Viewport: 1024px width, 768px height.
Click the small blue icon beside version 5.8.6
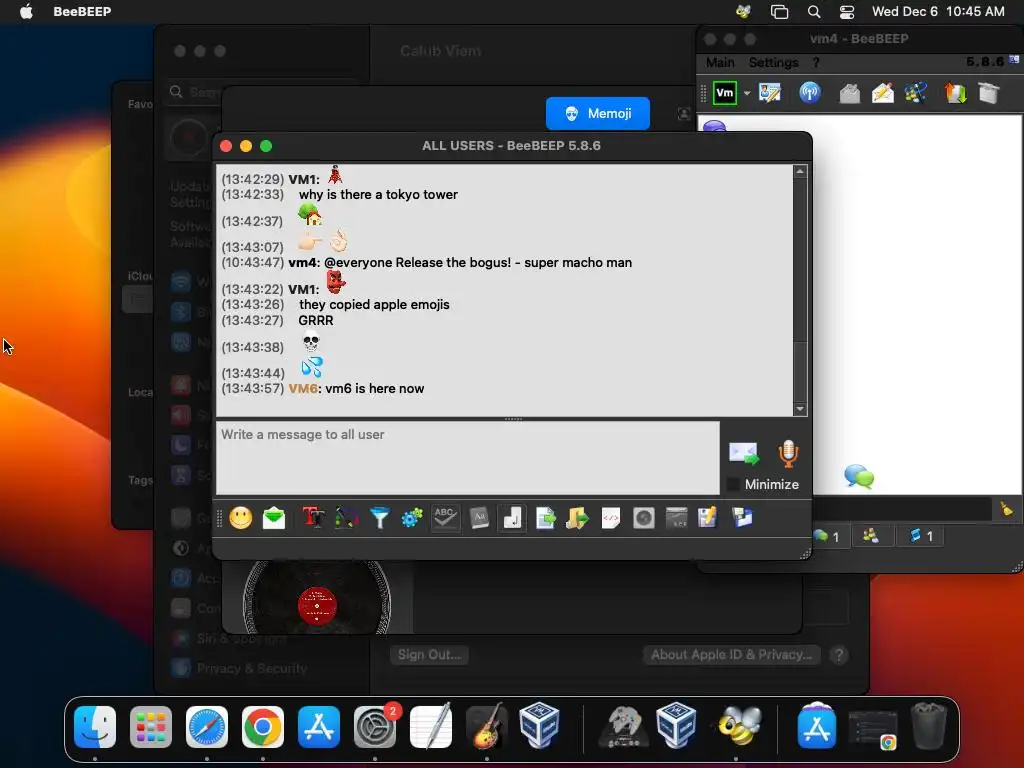click(x=1014, y=60)
